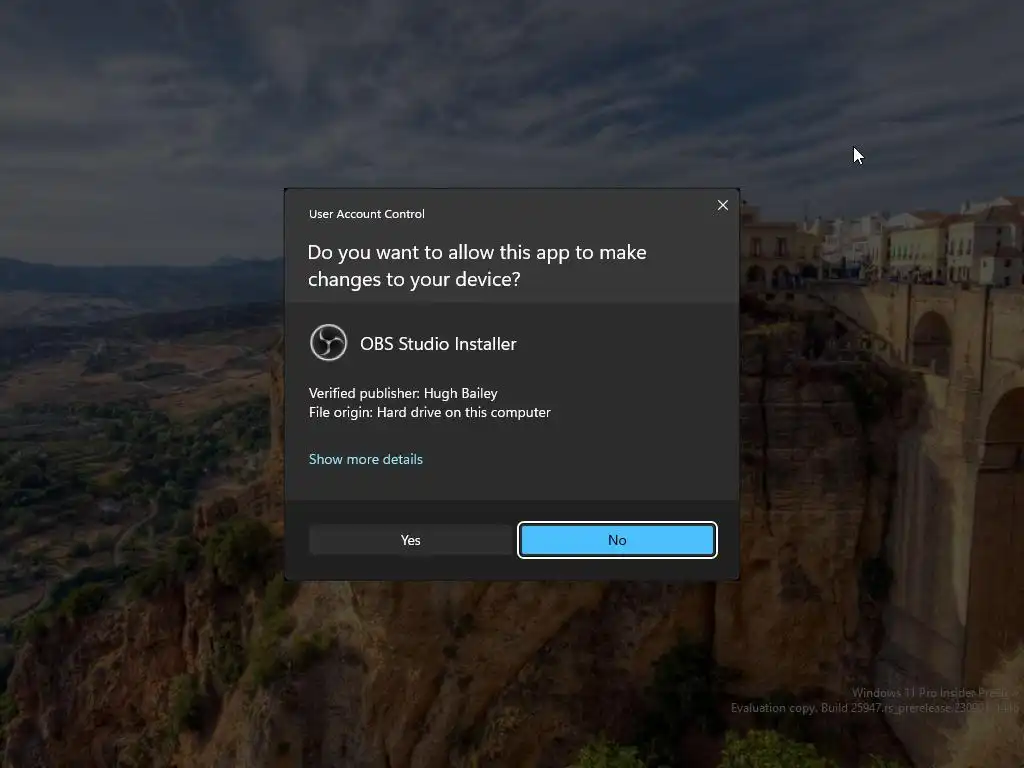Deny changes with the No button
1024x768 pixels.
pyautogui.click(x=617, y=540)
